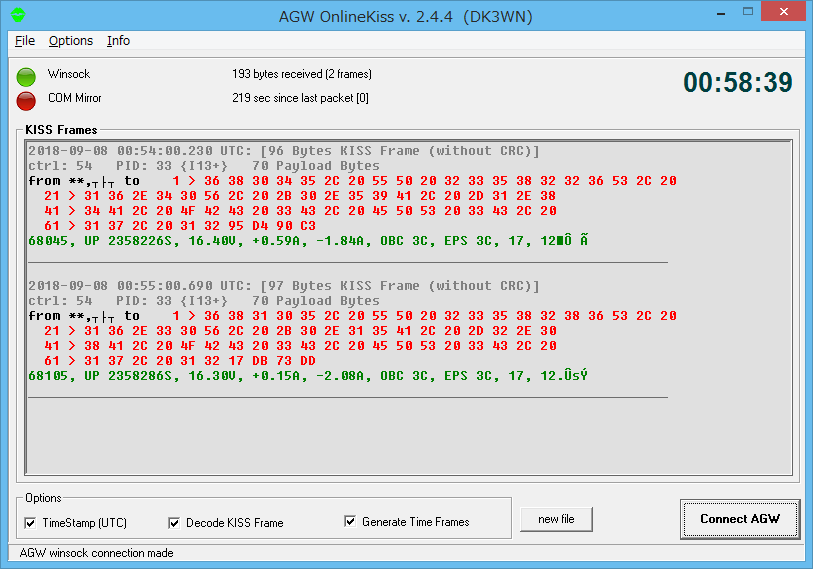Click the 00:54:00.230 UTC frame header line

click(x=284, y=151)
